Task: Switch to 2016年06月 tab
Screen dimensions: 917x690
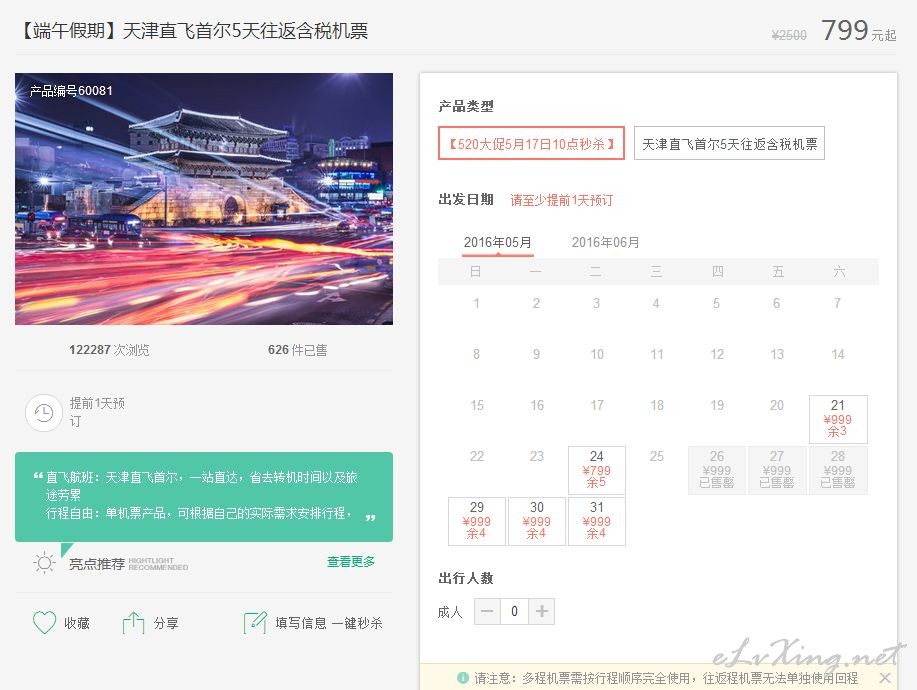Action: pyautogui.click(x=605, y=243)
